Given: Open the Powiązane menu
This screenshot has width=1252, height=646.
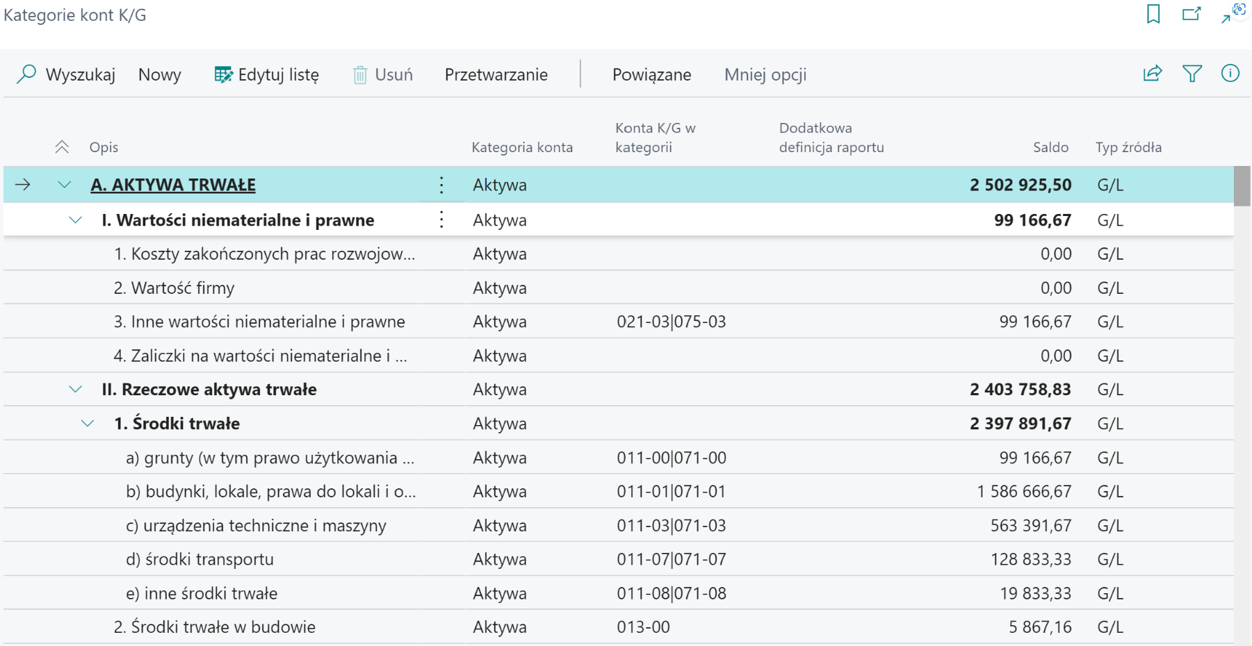Looking at the screenshot, I should (x=651, y=75).
